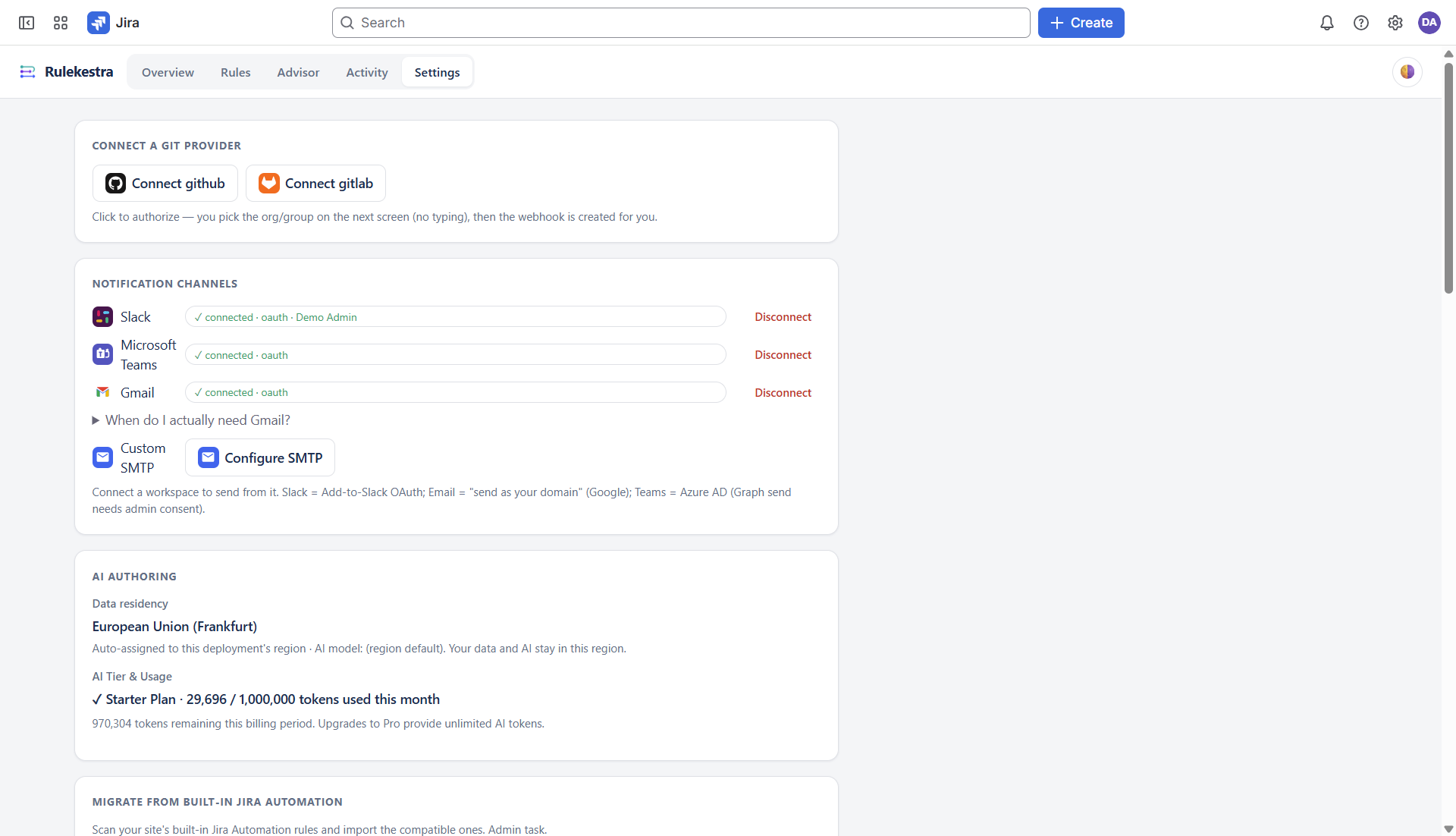The height and width of the screenshot is (836, 1456).
Task: Disconnect the Gmail channel
Action: point(783,393)
